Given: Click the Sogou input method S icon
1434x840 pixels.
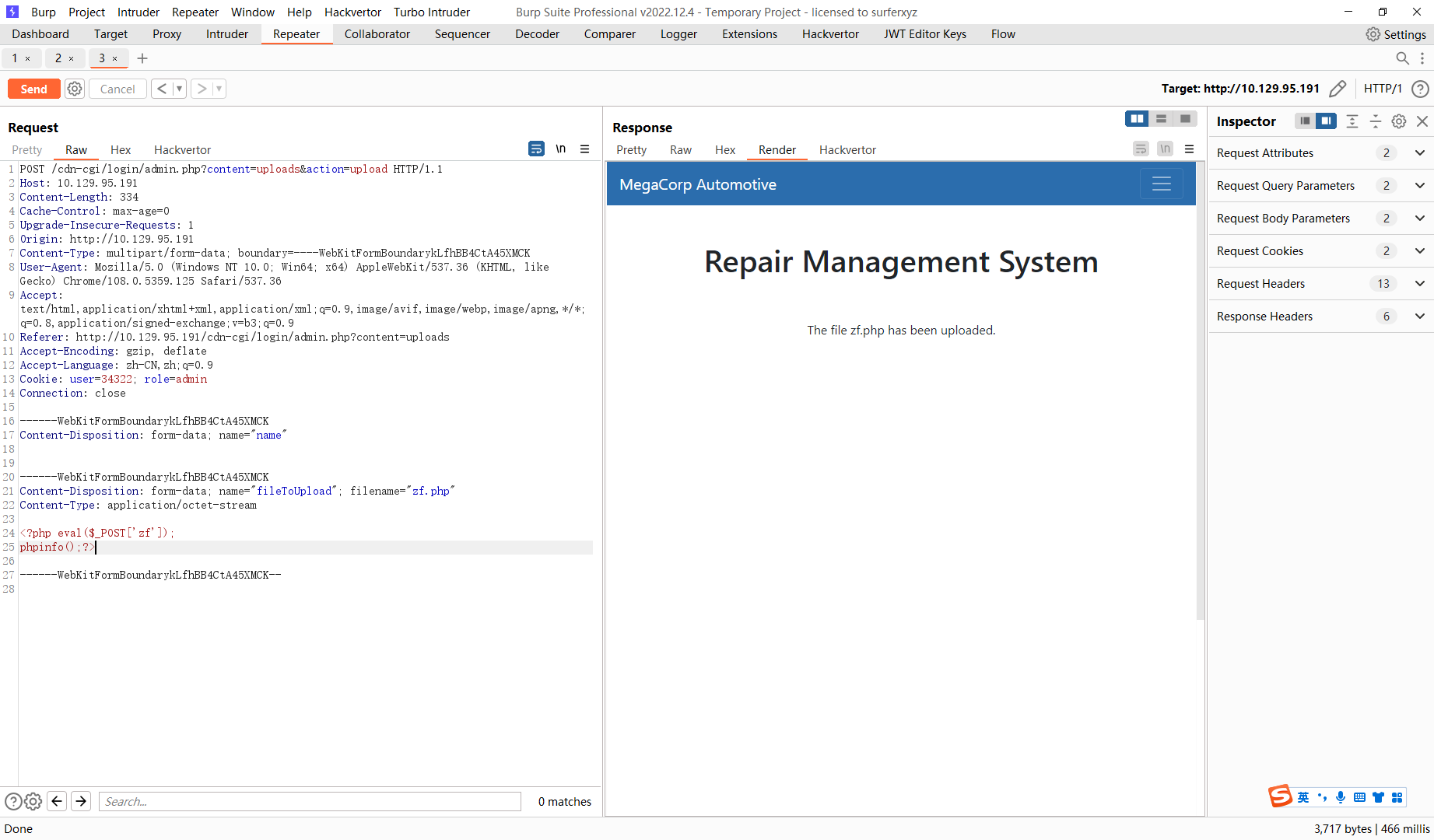Looking at the screenshot, I should [1280, 796].
